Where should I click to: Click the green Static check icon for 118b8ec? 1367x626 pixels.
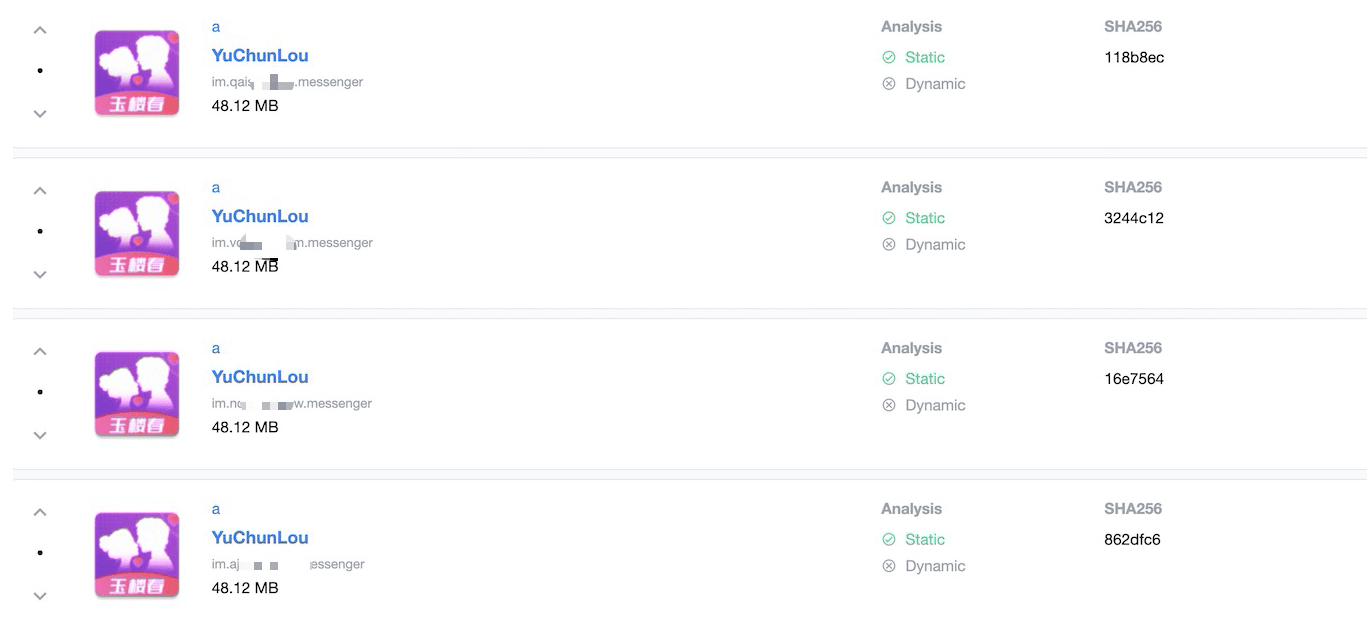[889, 58]
